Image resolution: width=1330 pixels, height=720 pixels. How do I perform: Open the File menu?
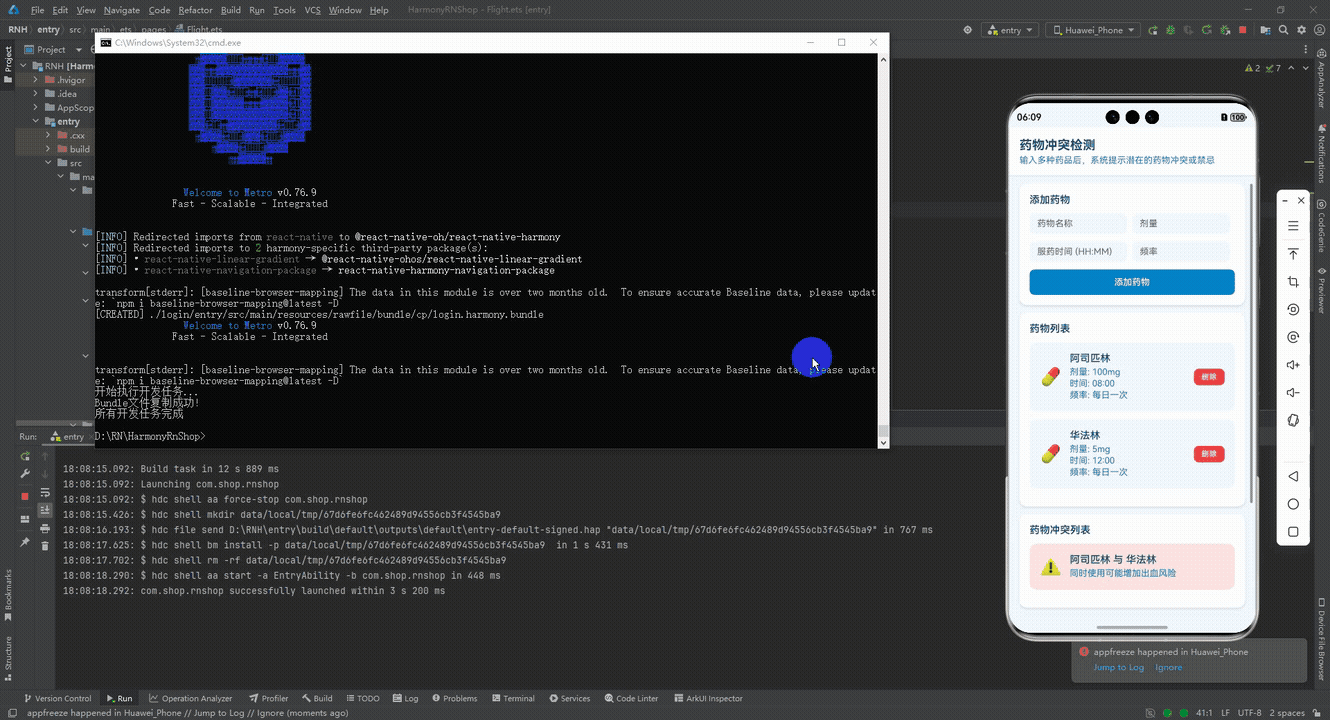point(37,10)
